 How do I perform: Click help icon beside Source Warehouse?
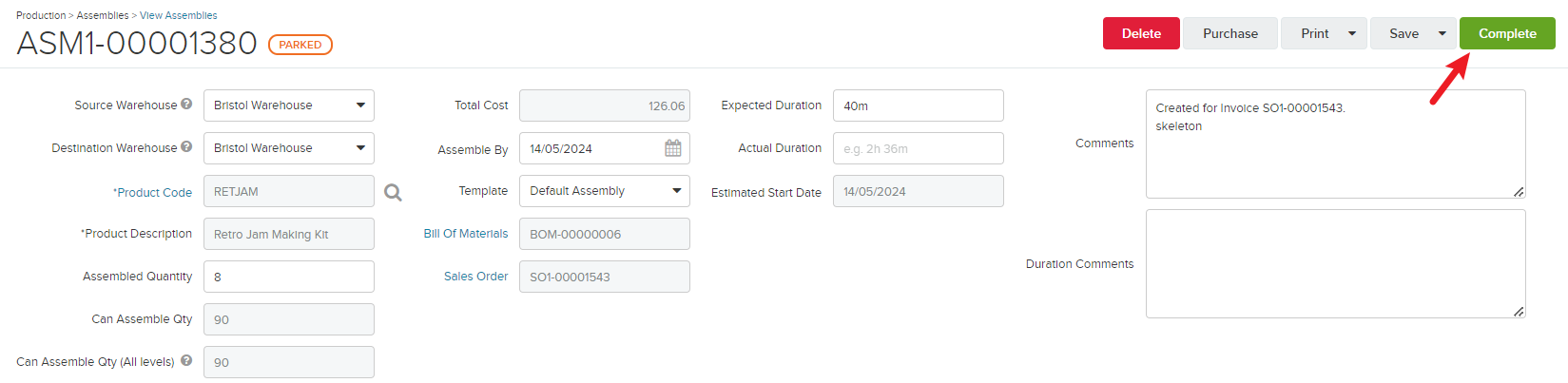coord(186,105)
